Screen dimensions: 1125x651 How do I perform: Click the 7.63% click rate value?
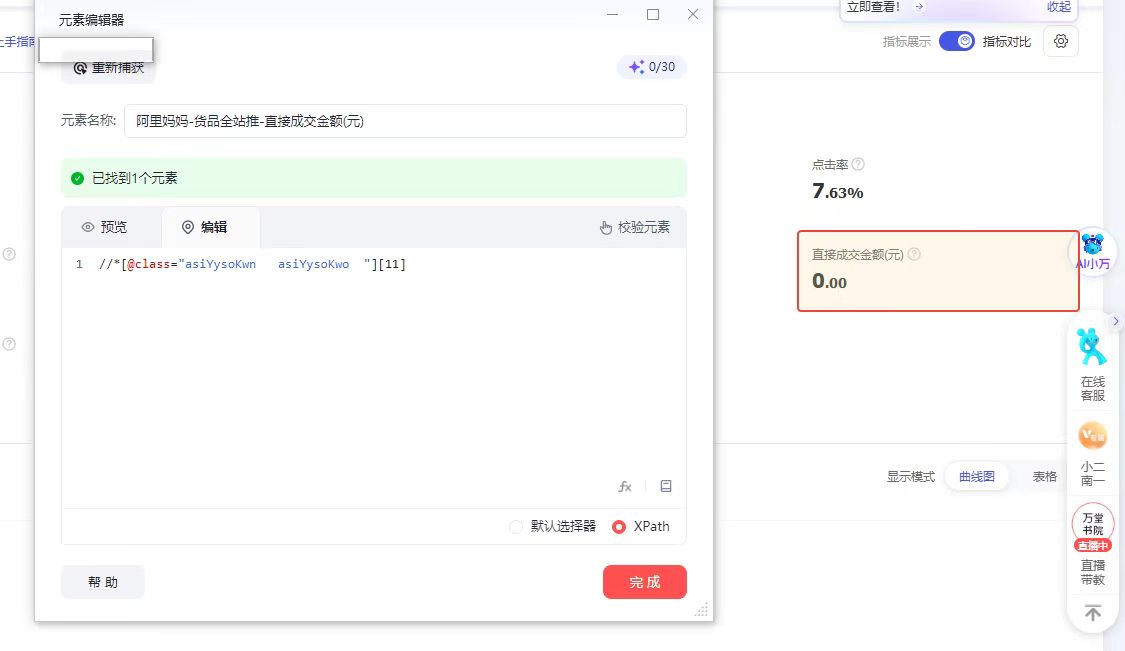[x=837, y=191]
